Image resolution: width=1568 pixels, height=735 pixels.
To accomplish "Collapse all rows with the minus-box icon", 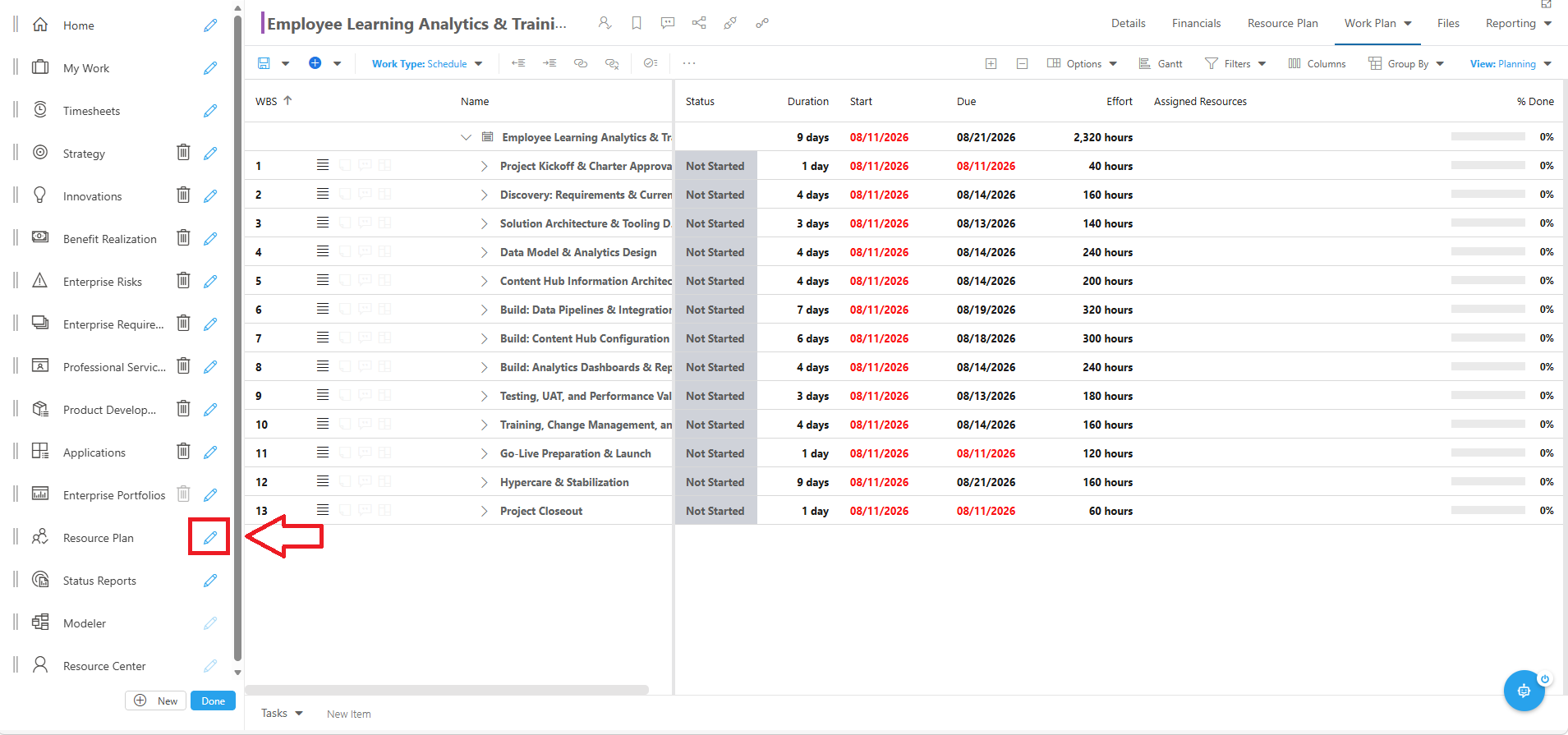I will point(1023,63).
